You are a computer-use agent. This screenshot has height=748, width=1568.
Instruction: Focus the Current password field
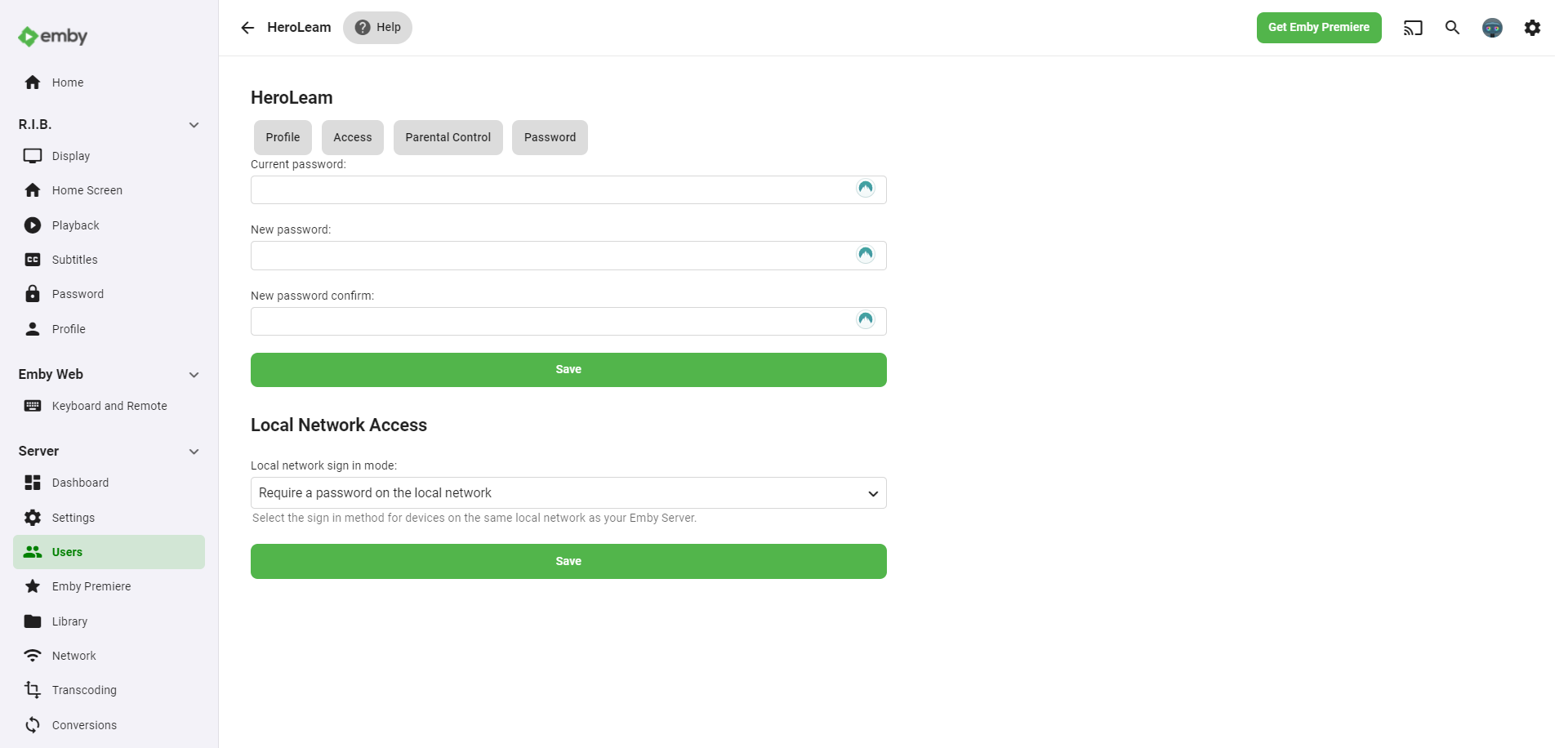tap(568, 190)
